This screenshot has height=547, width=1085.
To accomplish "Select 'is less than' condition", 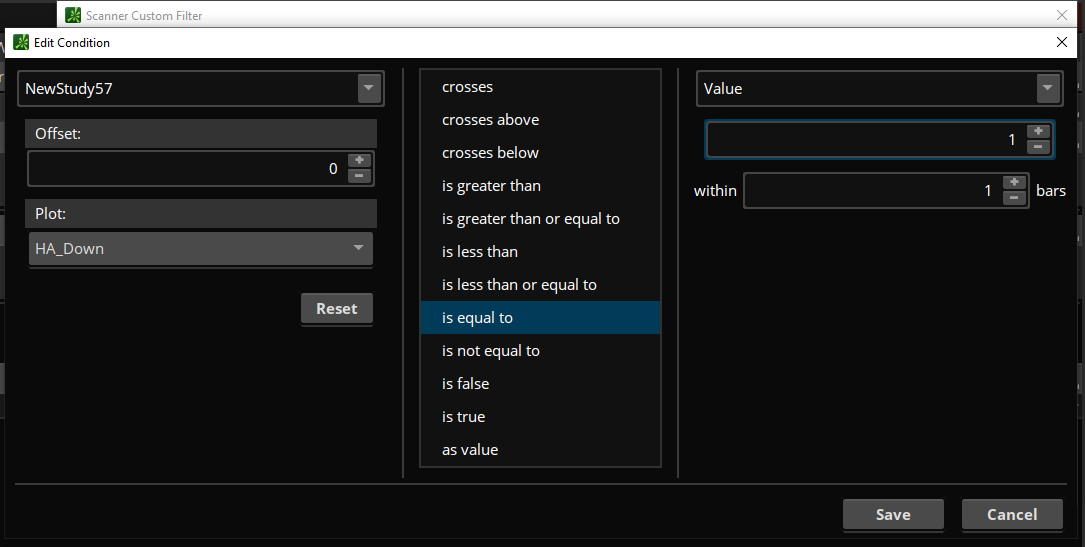I will (480, 252).
